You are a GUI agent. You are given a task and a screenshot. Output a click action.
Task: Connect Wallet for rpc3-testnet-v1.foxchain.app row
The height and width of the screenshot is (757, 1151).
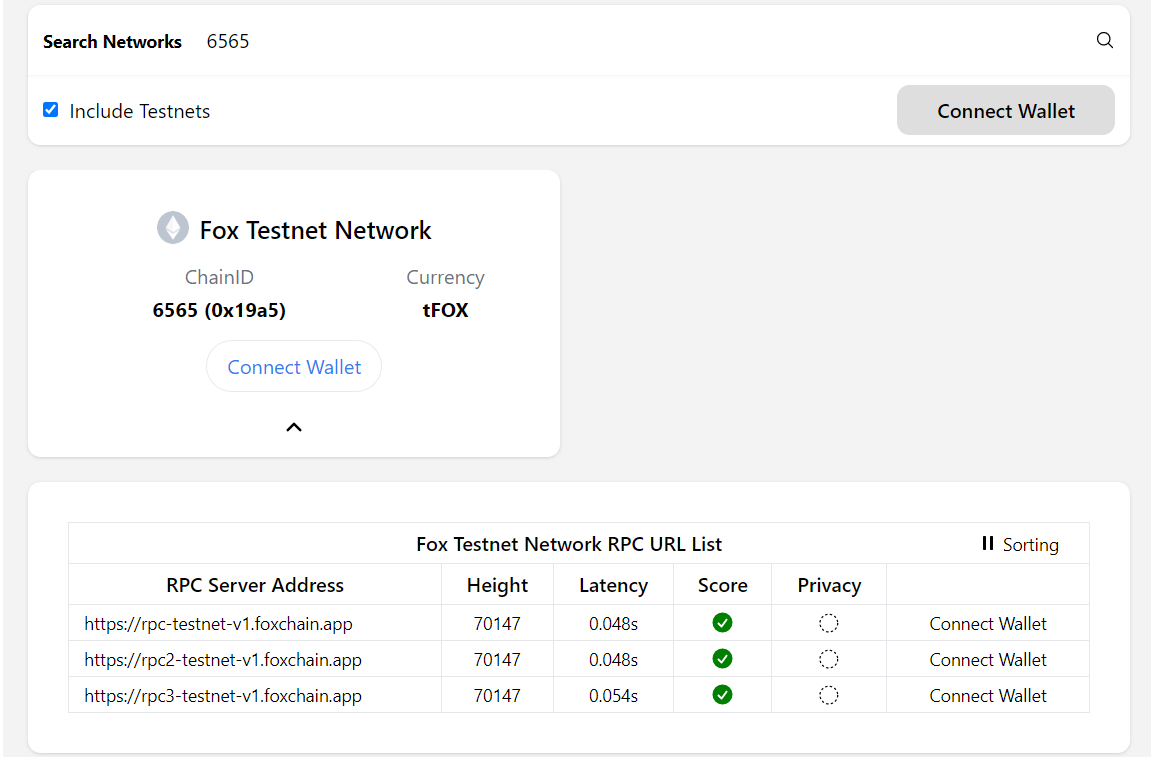987,695
